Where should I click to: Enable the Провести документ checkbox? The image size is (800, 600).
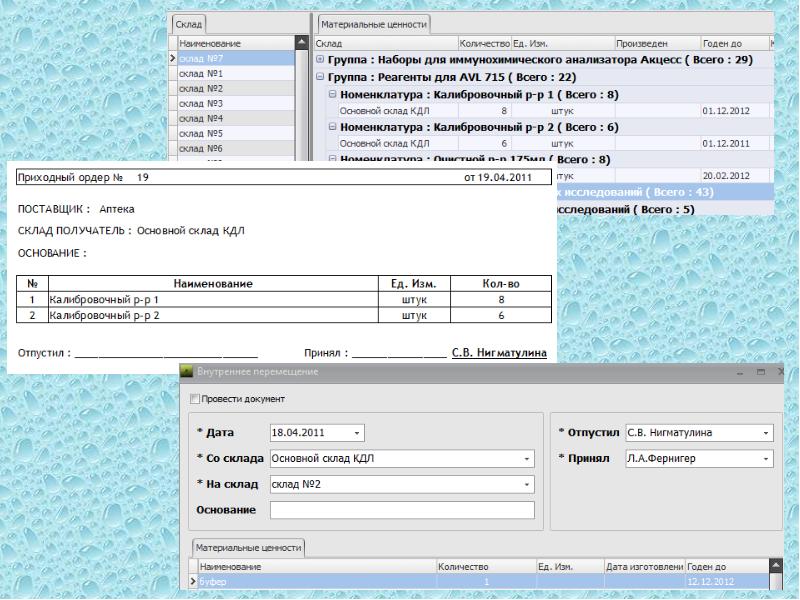click(x=194, y=400)
